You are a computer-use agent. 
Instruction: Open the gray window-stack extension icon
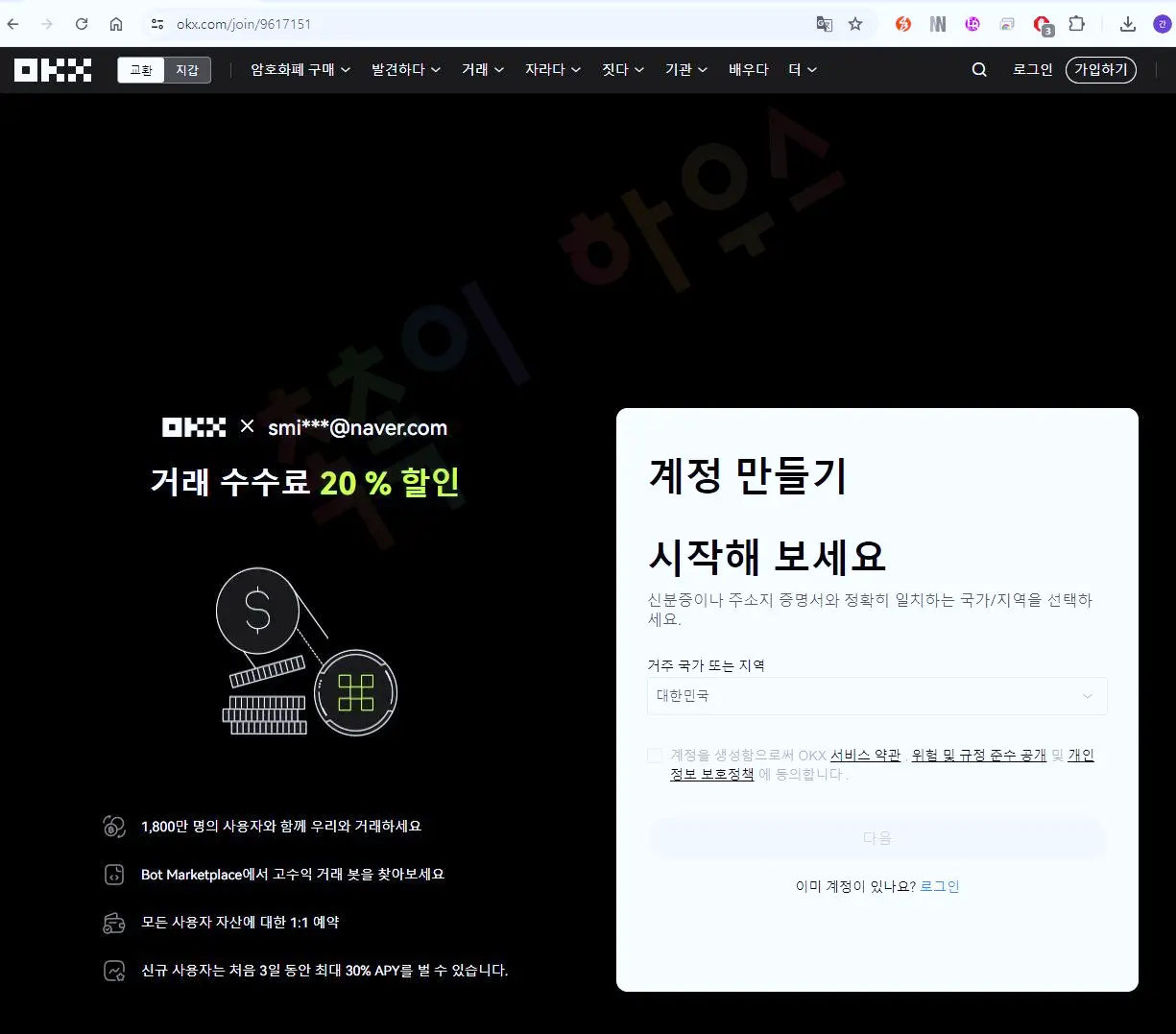tap(1007, 24)
